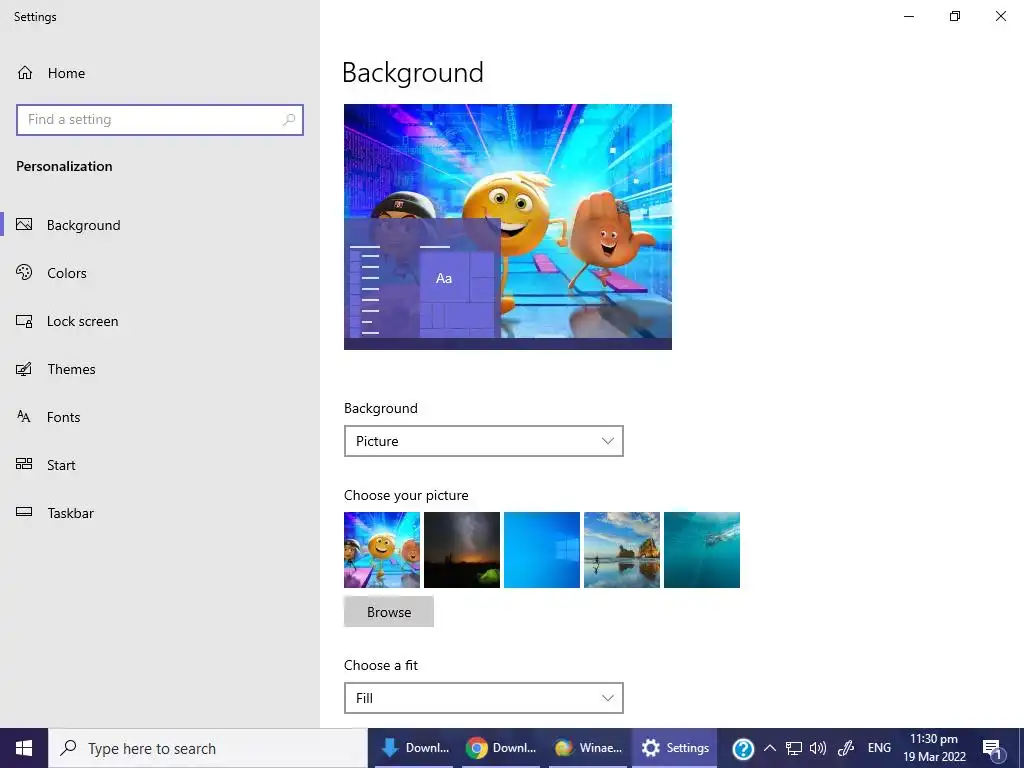Switch to the downloader app in taskbar
Image resolution: width=1024 pixels, height=768 pixels.
click(x=415, y=748)
